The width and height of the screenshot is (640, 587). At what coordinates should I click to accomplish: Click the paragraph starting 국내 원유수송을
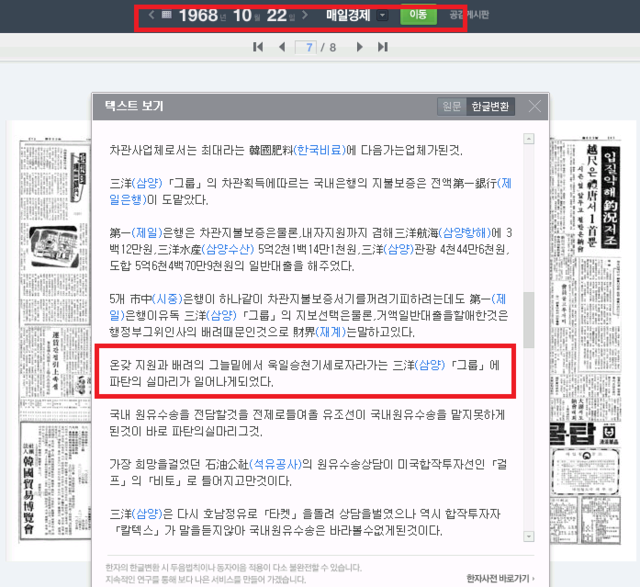point(307,423)
